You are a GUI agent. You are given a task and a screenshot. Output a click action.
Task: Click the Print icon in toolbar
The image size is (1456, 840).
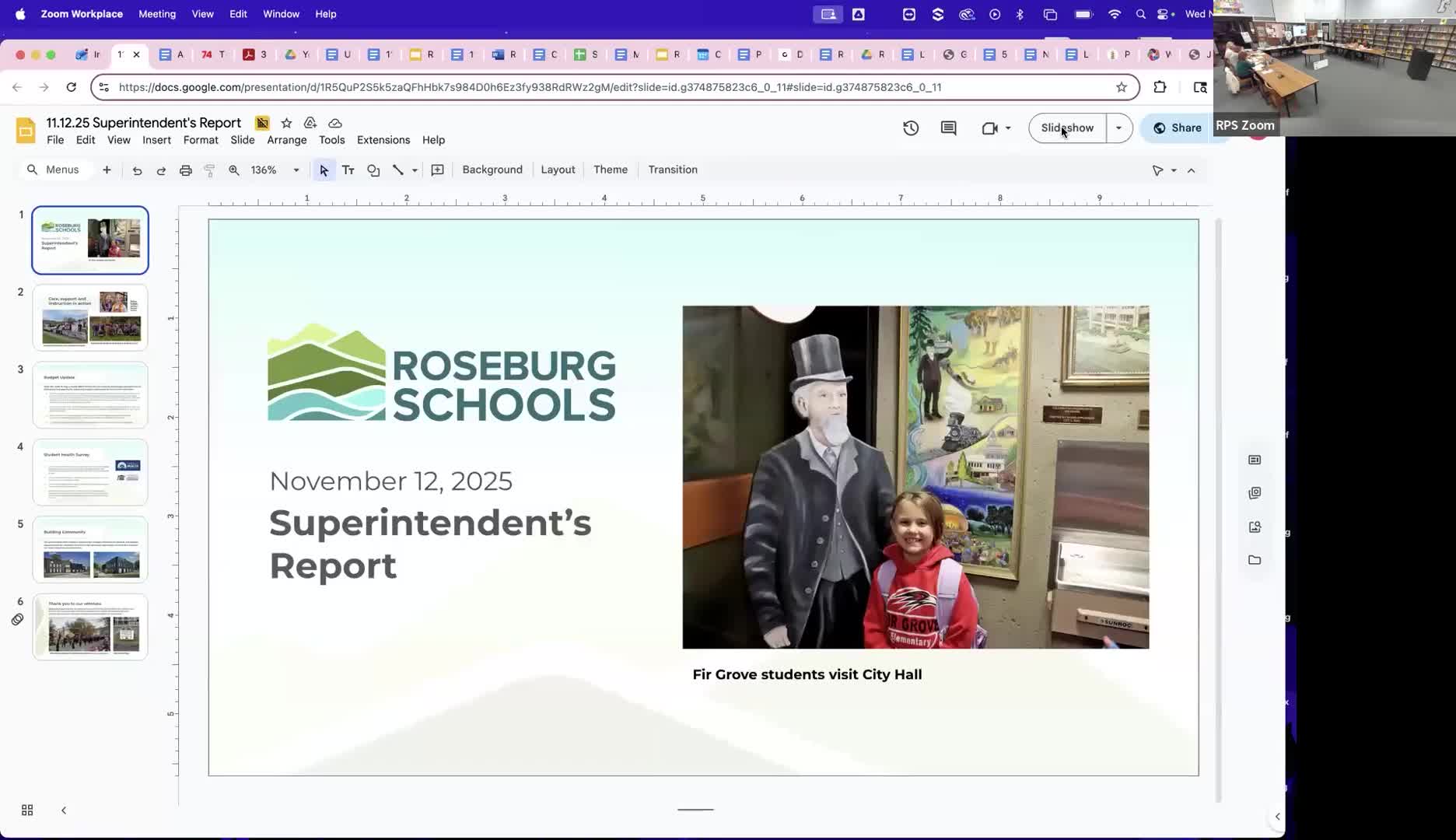point(185,170)
